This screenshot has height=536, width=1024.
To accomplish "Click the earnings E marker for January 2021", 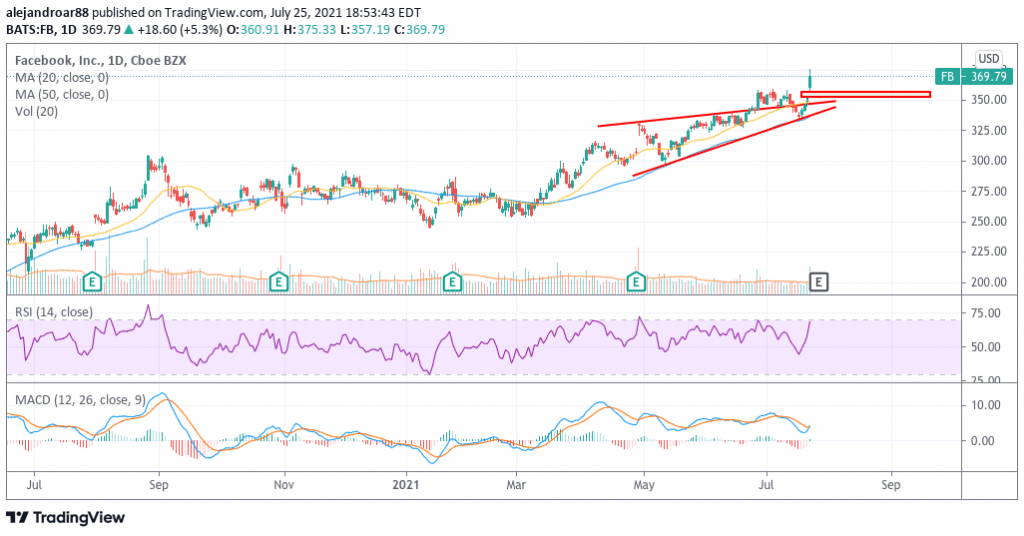I will coord(452,282).
